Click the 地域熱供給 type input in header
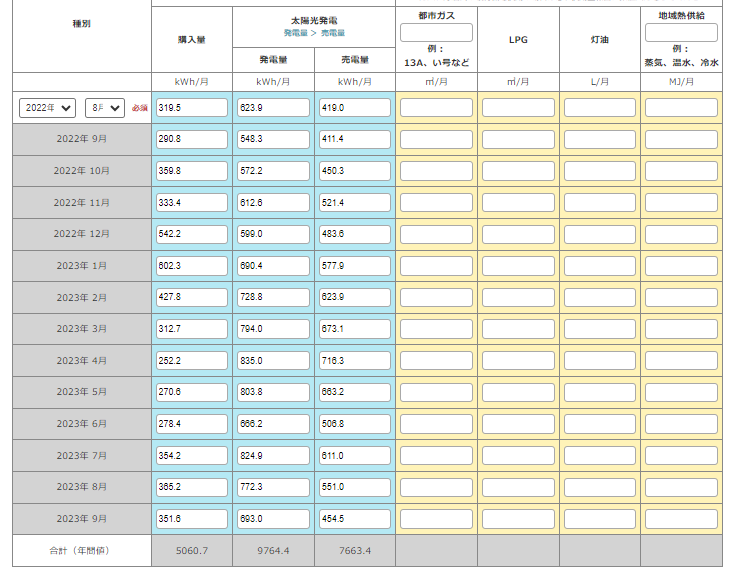731x573 pixels. click(x=681, y=33)
